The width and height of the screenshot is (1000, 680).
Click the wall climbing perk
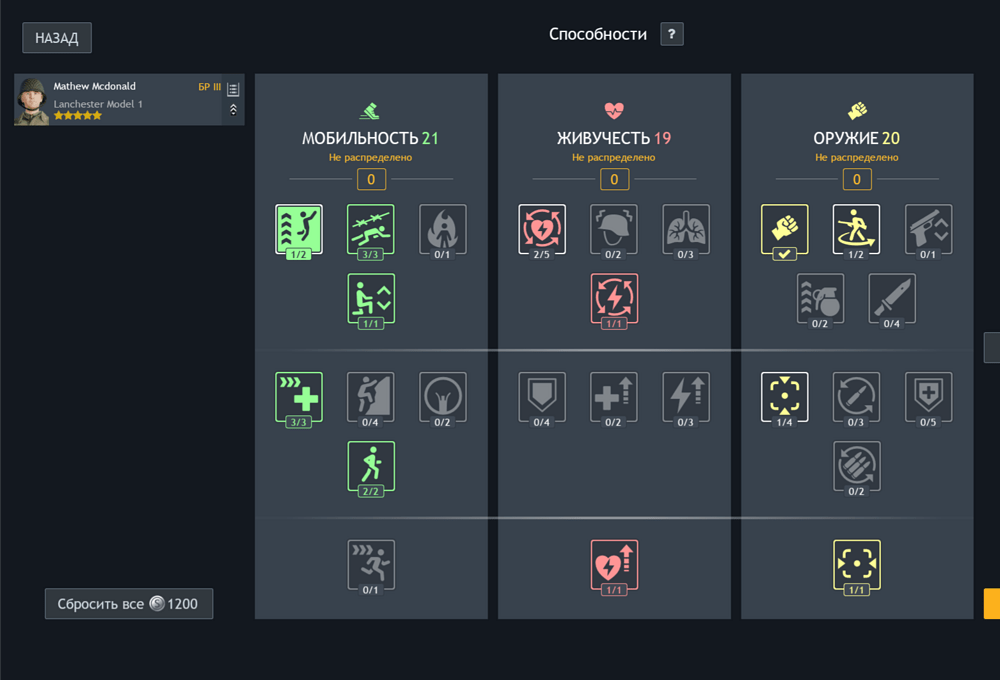point(371,398)
